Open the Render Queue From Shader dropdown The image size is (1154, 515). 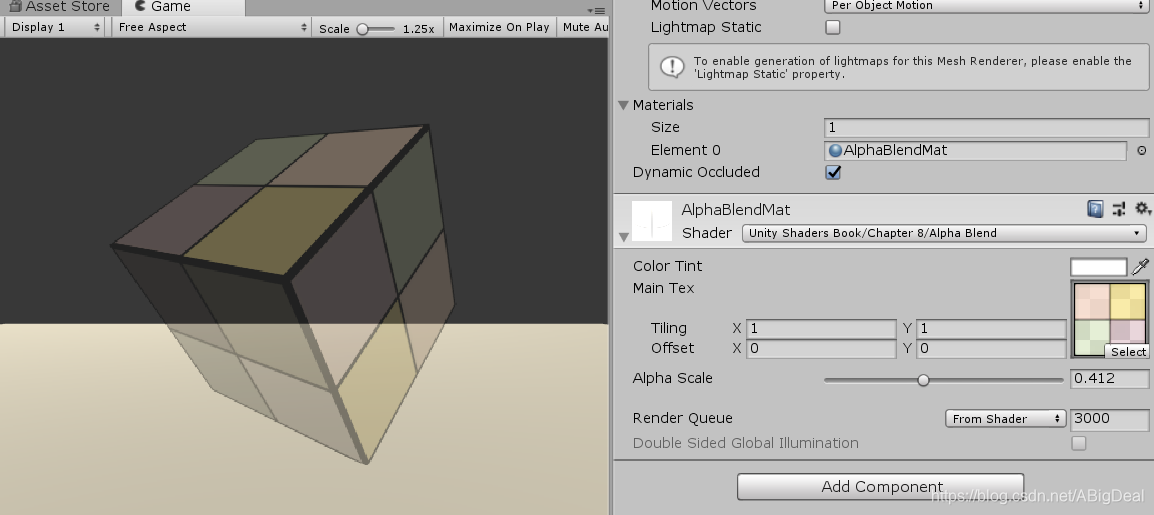coord(1005,419)
